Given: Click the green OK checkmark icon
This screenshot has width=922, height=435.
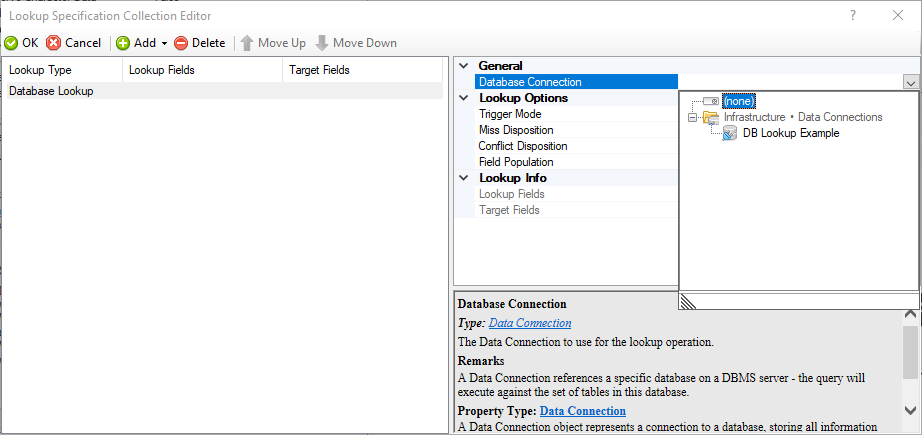Looking at the screenshot, I should point(11,43).
